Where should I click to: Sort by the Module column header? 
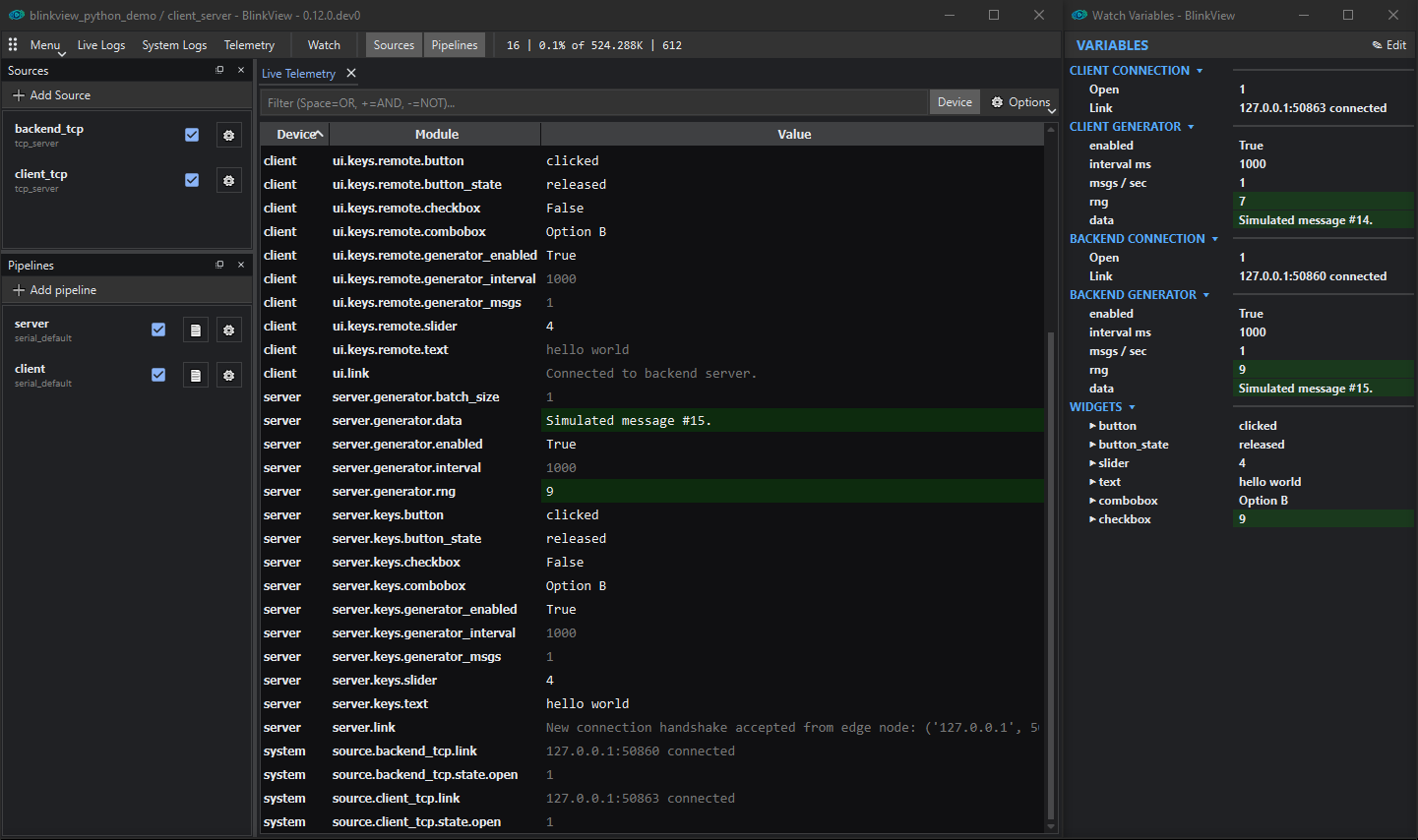pyautogui.click(x=436, y=134)
